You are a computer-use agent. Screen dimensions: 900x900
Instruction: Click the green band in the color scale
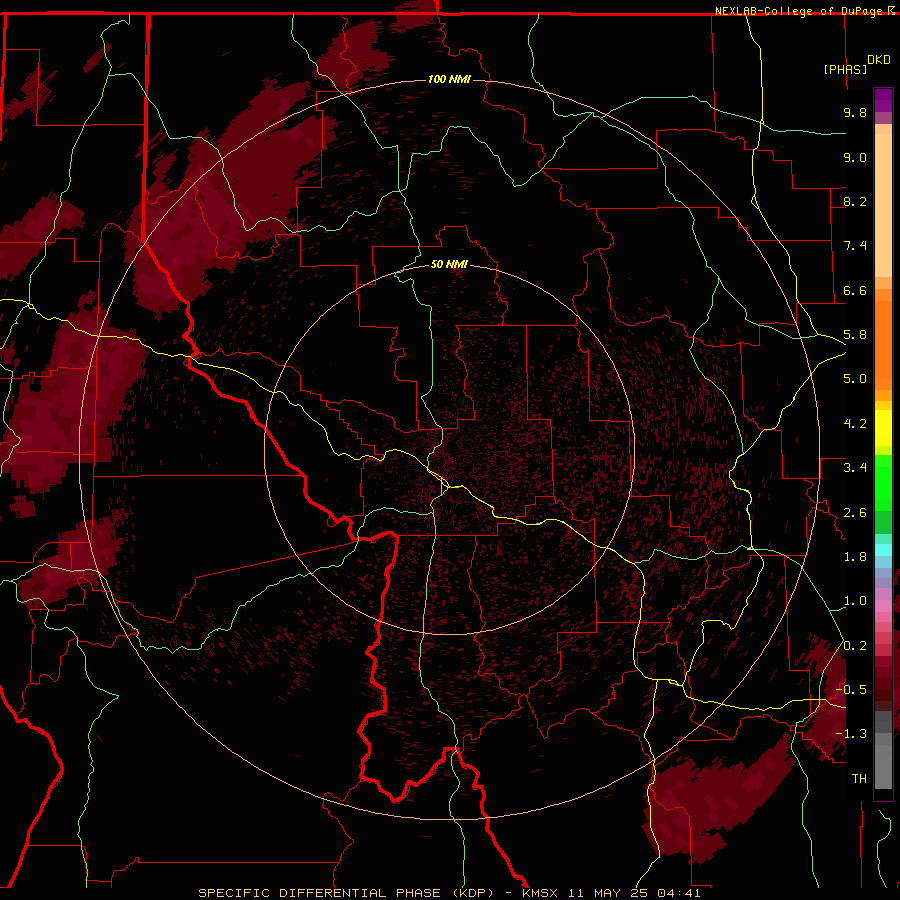click(883, 485)
